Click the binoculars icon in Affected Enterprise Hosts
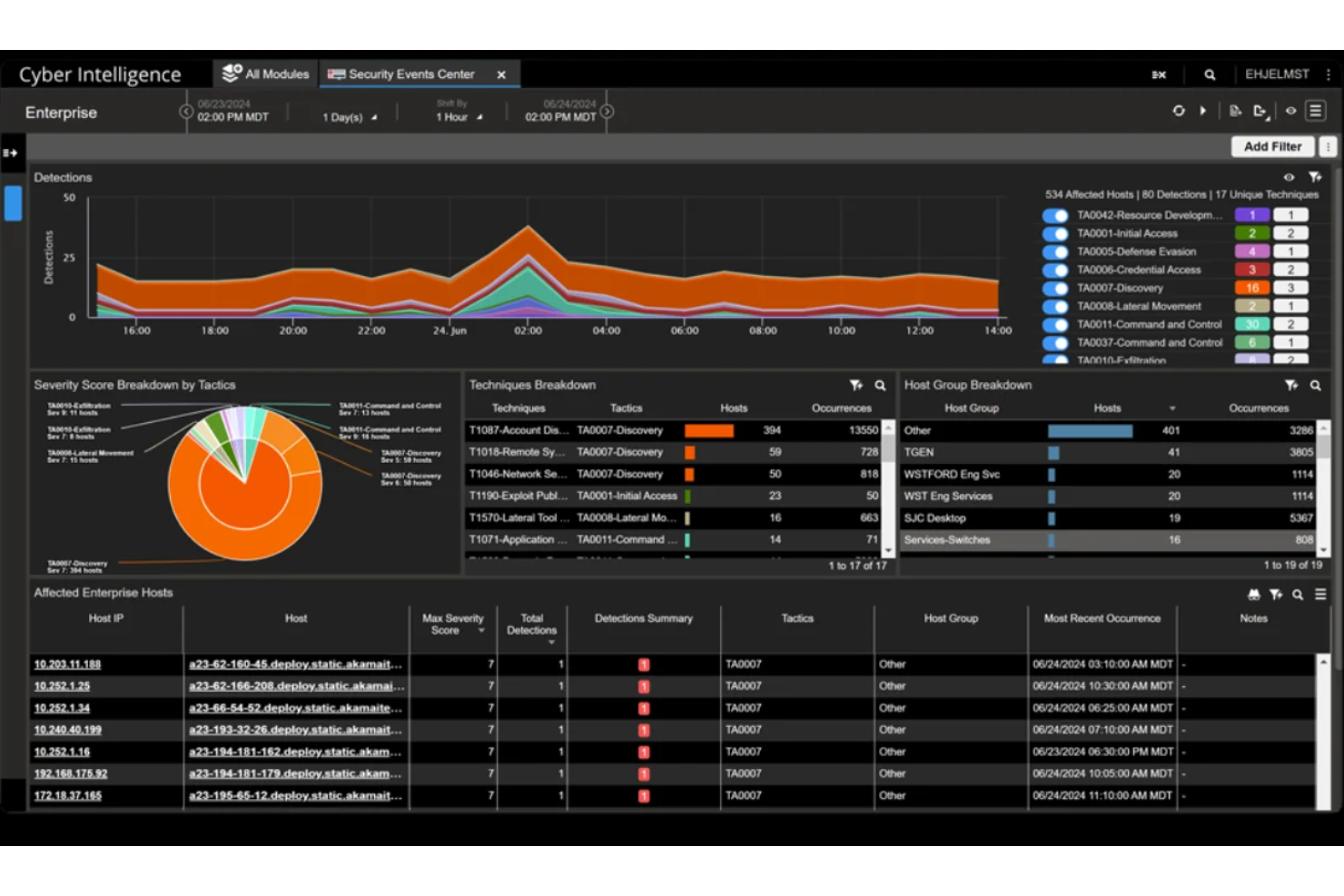The image size is (1344, 896). point(1252,596)
